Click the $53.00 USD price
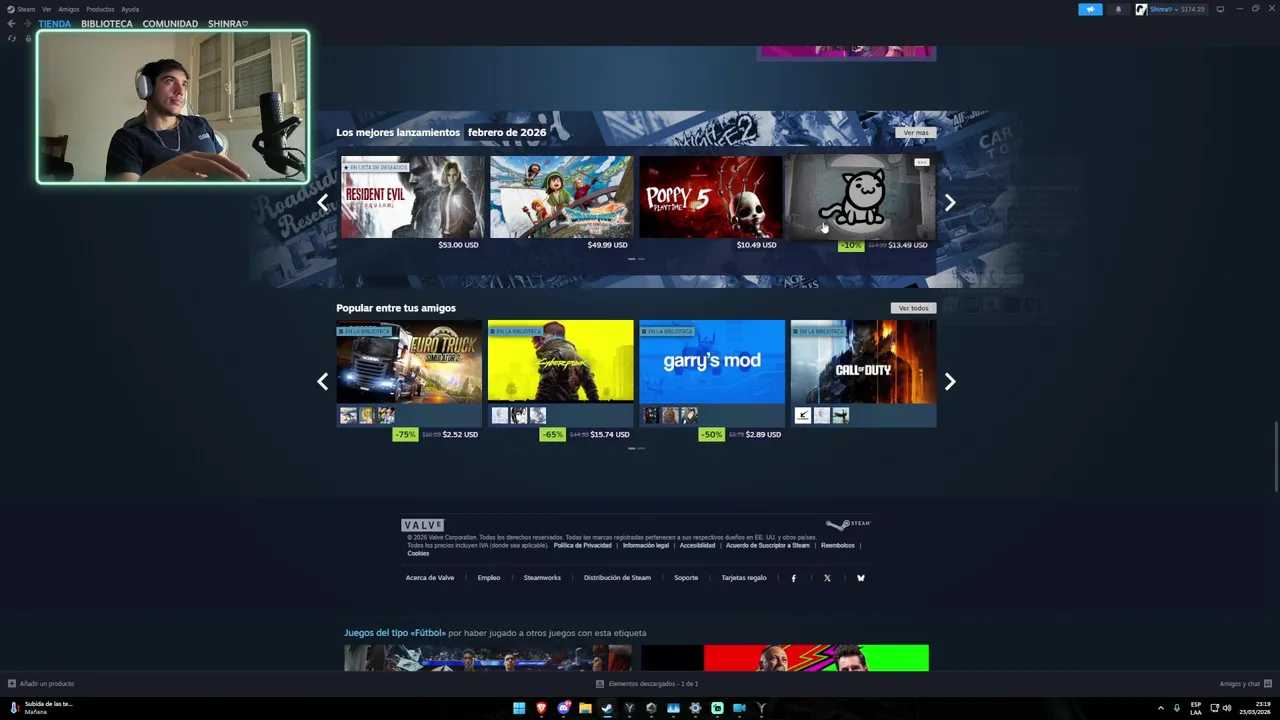This screenshot has height=720, width=1280. point(458,245)
